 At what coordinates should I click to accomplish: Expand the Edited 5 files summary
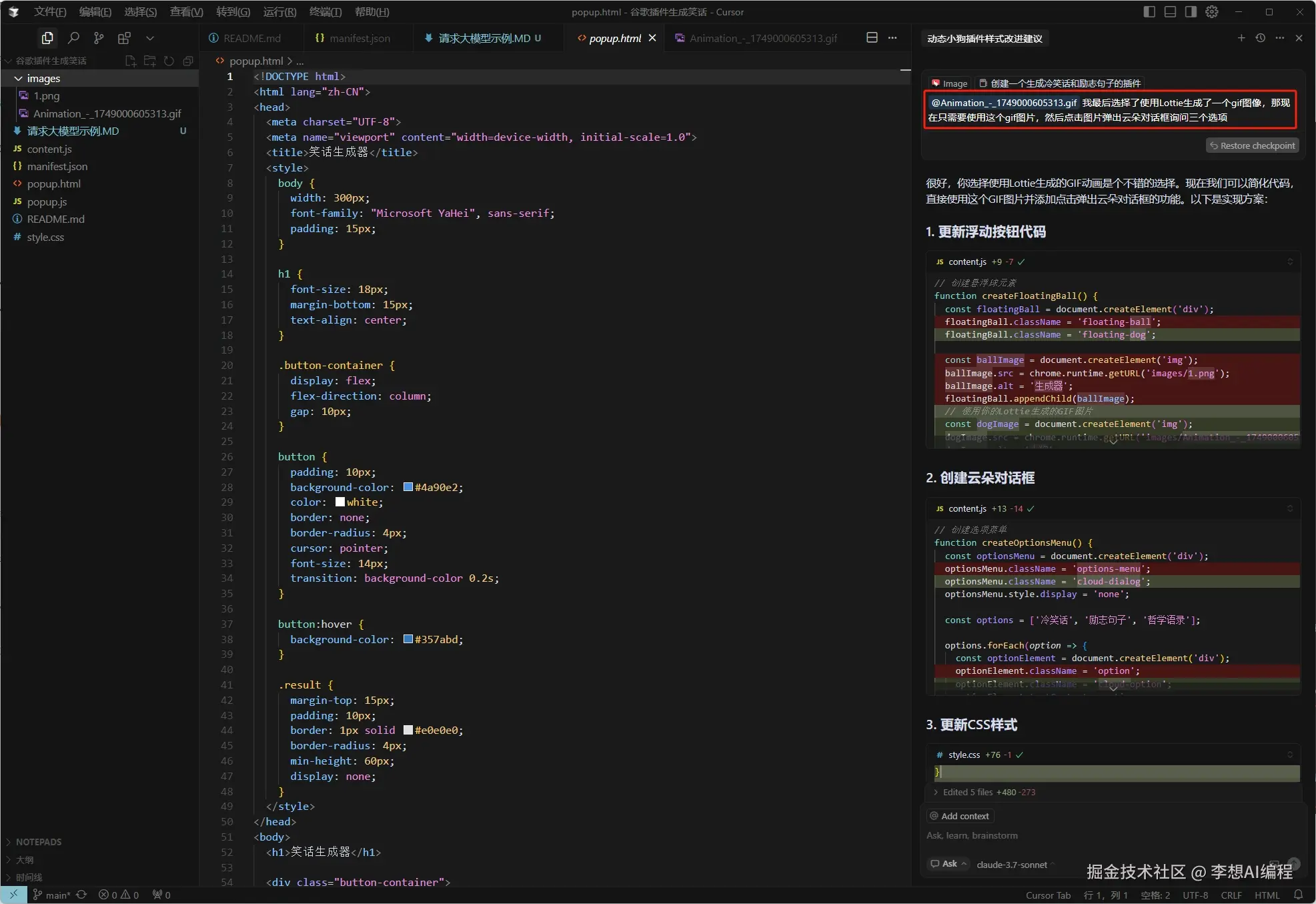pos(936,792)
